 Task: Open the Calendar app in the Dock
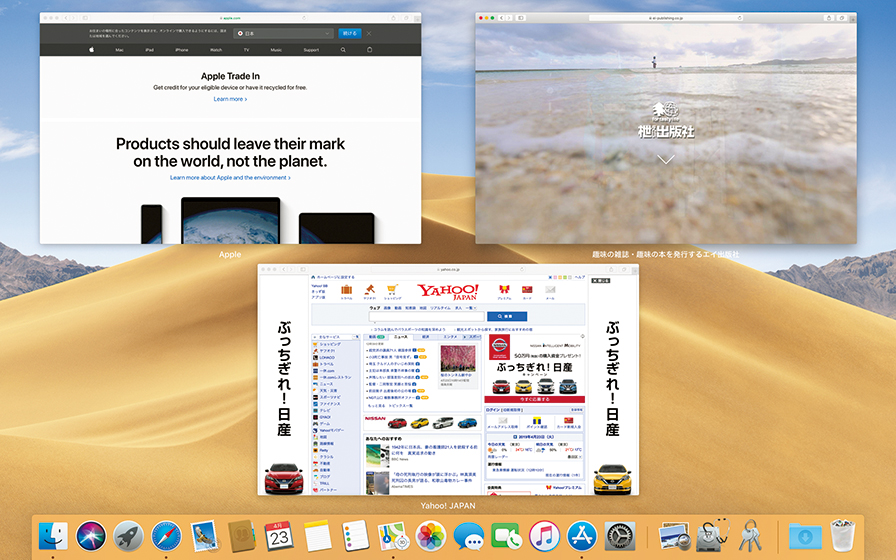tap(278, 536)
